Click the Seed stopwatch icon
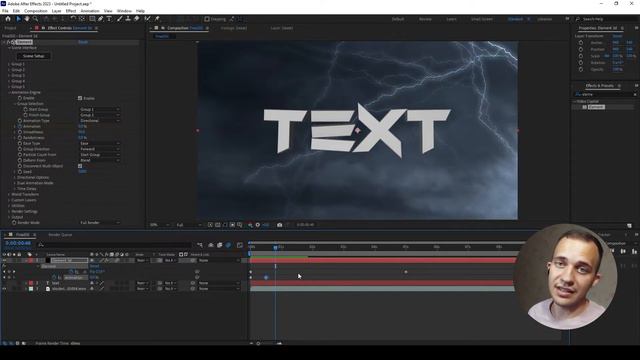 20,172
